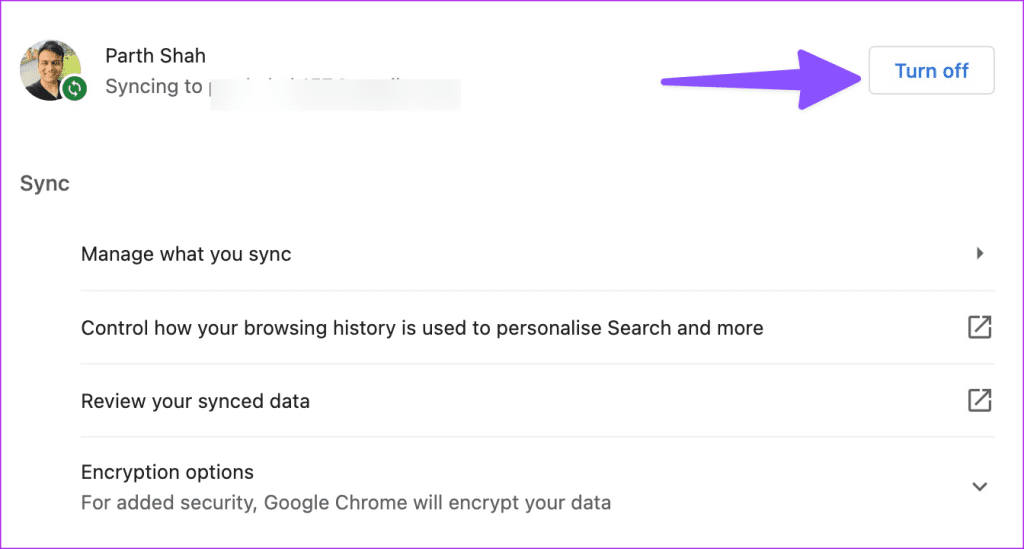Open the Parth Shah profile photo
This screenshot has width=1024, height=549.
pyautogui.click(x=51, y=70)
